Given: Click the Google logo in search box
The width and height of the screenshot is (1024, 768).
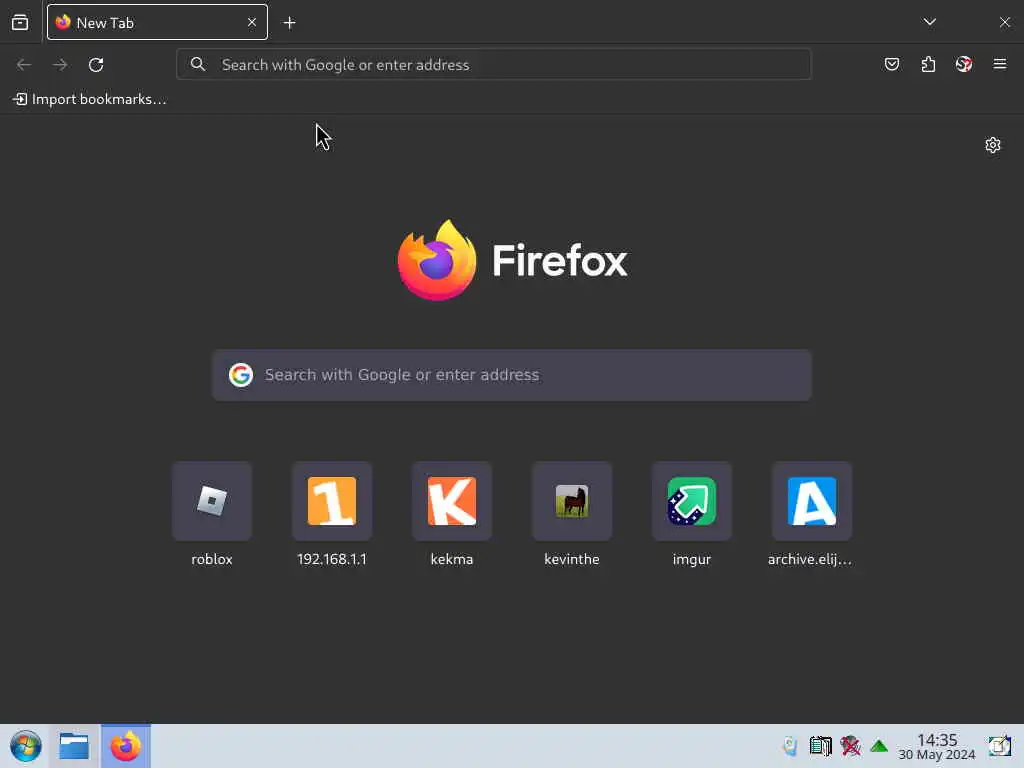Looking at the screenshot, I should coord(241,375).
